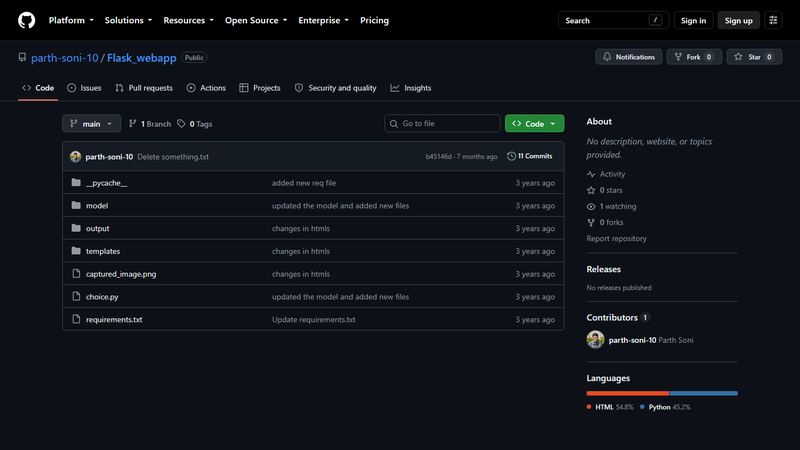The width and height of the screenshot is (800, 450).
Task: Open the green Code dropdown
Action: pos(534,123)
